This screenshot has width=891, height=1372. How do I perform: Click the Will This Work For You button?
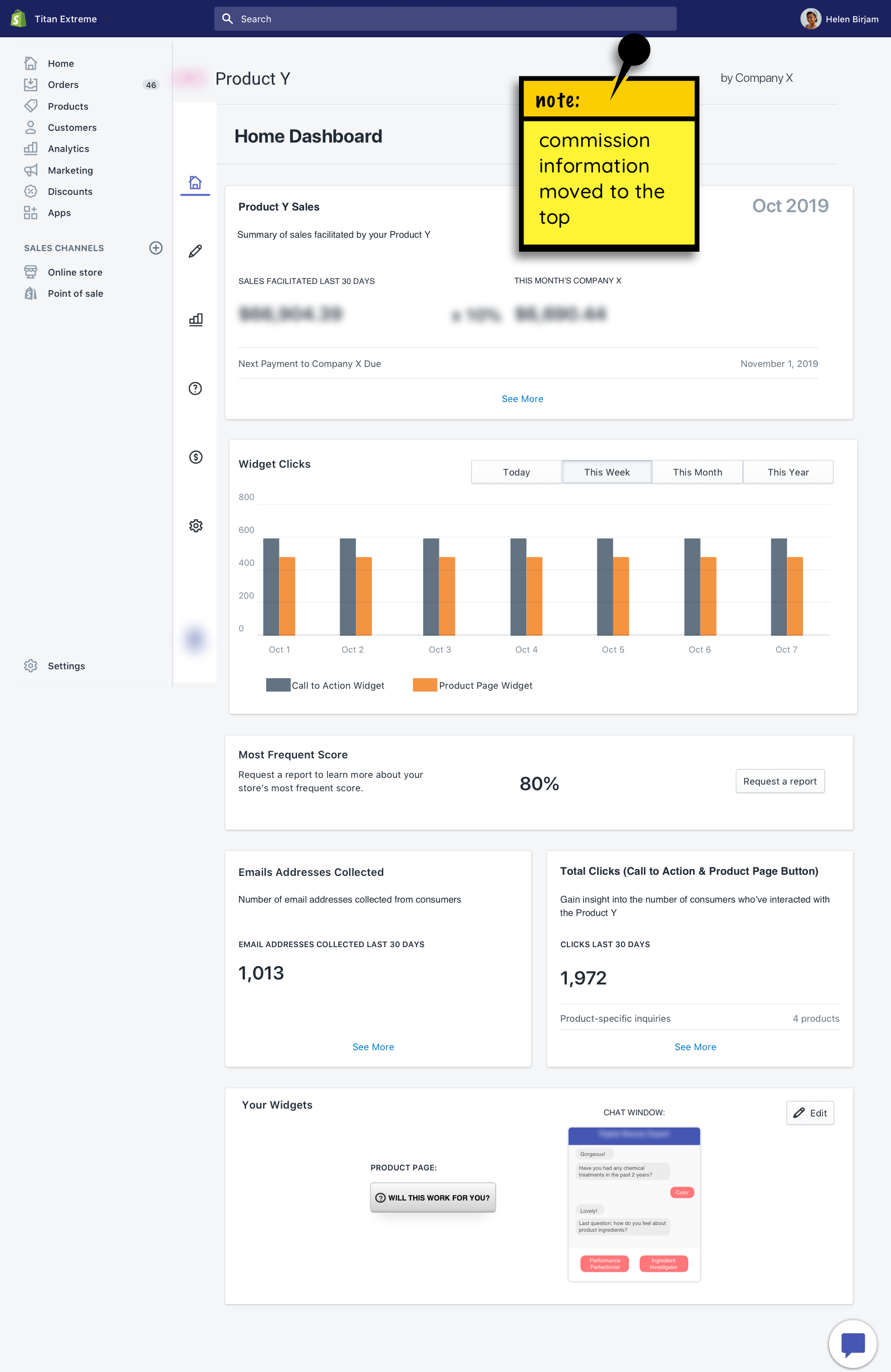433,1198
